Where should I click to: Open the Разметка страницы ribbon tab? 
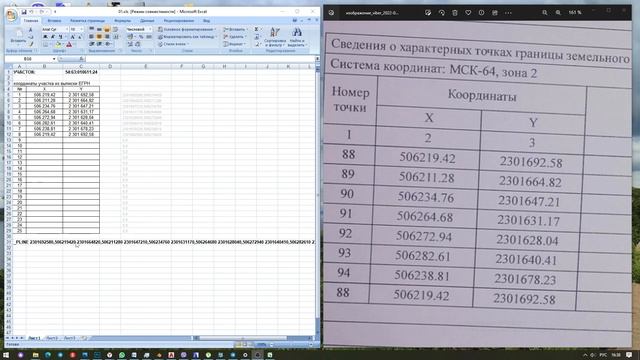click(x=87, y=20)
